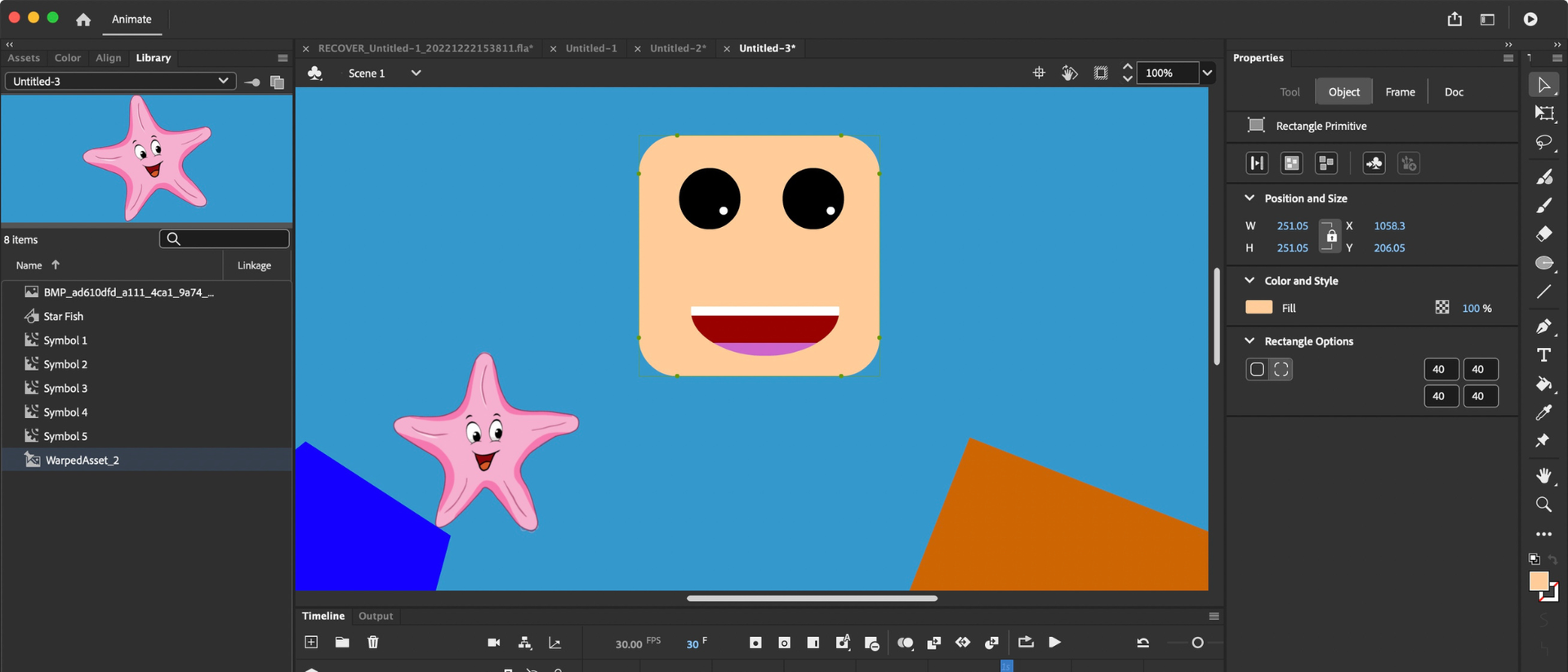Click the library search field
Screen dimensions: 1568x672
(x=225, y=238)
